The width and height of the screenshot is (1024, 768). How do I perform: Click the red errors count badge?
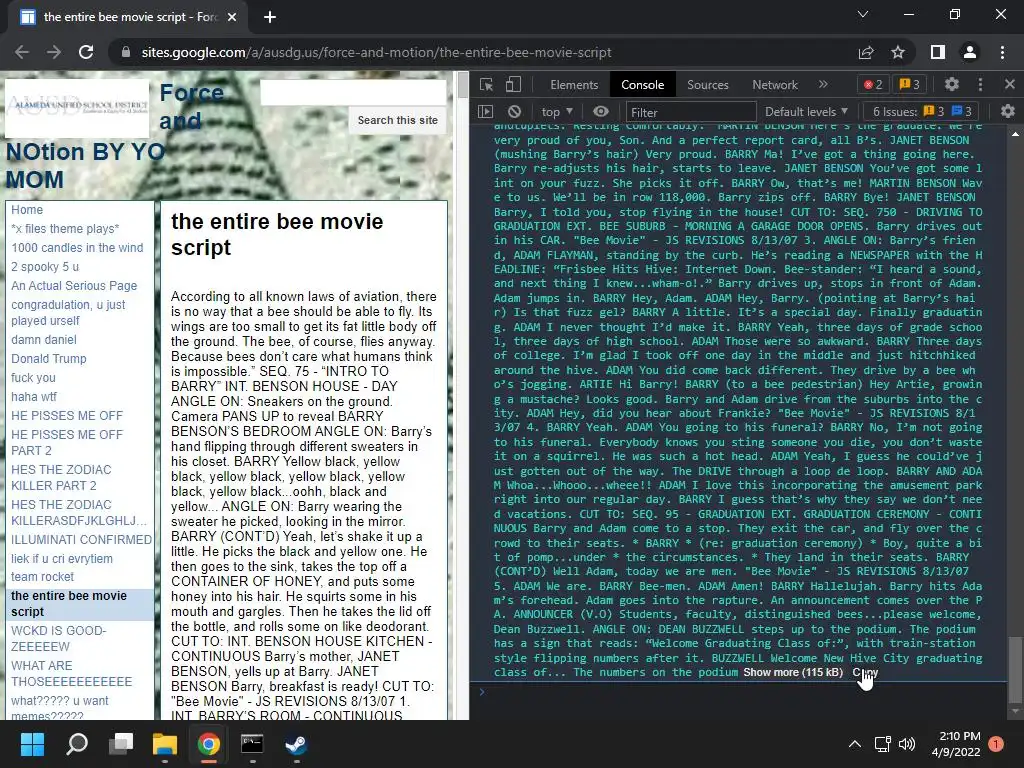[x=873, y=84]
